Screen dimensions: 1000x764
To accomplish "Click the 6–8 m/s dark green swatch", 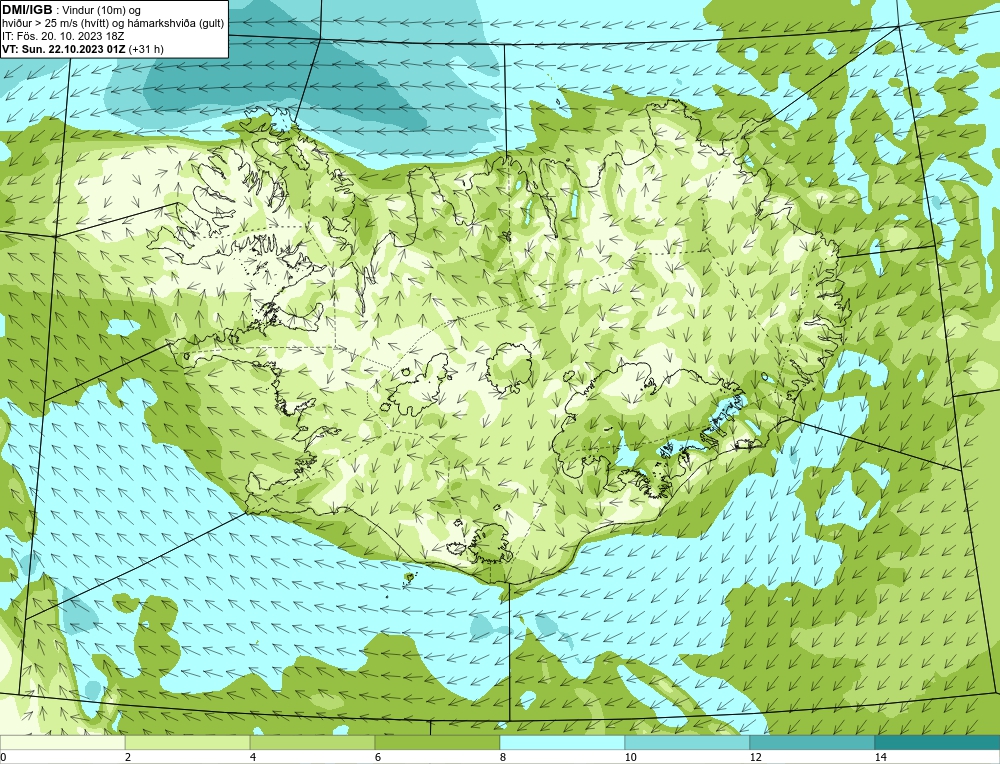I will point(438,742).
